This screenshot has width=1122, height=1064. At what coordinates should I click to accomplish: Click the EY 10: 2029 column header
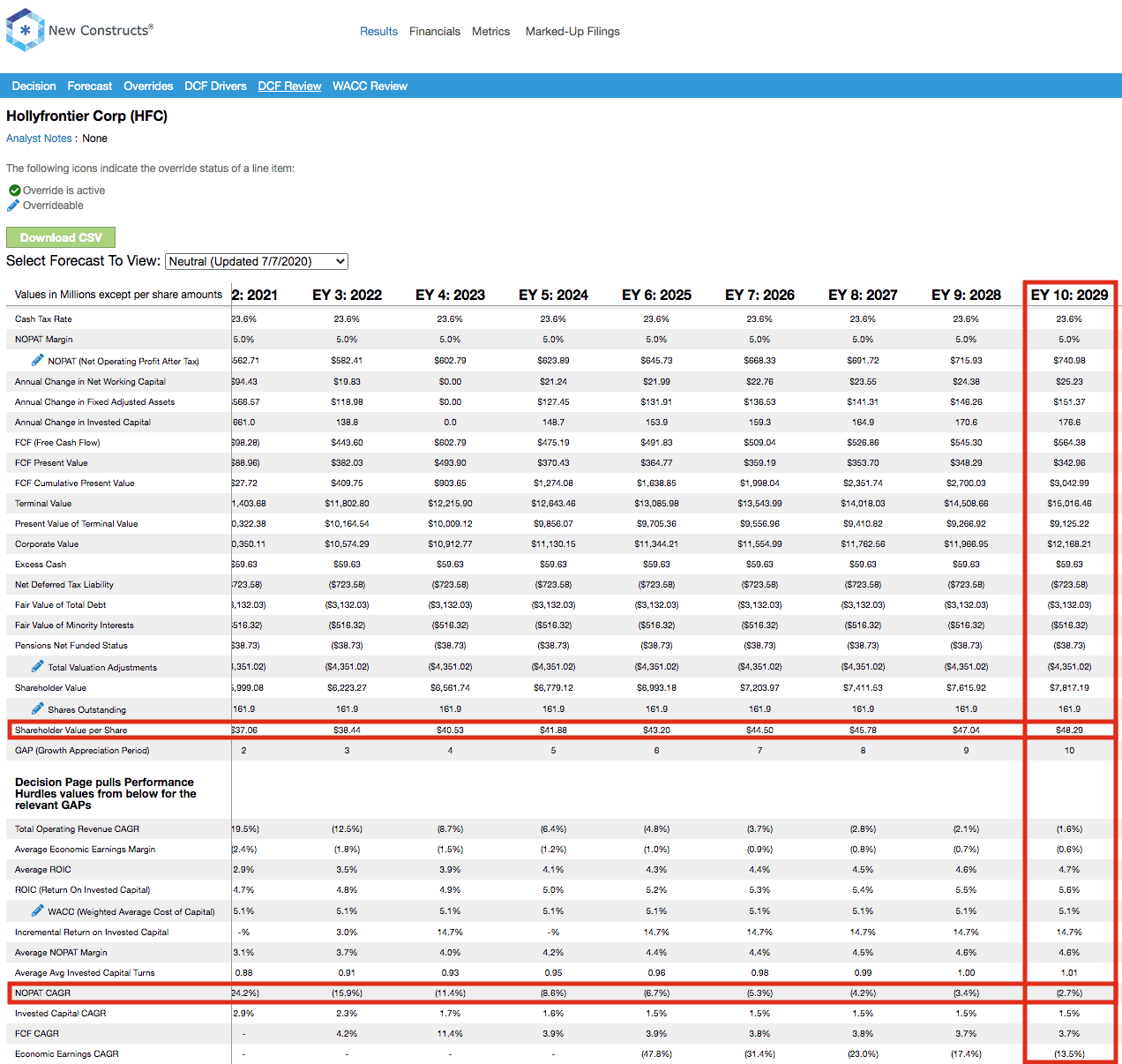pos(1069,295)
